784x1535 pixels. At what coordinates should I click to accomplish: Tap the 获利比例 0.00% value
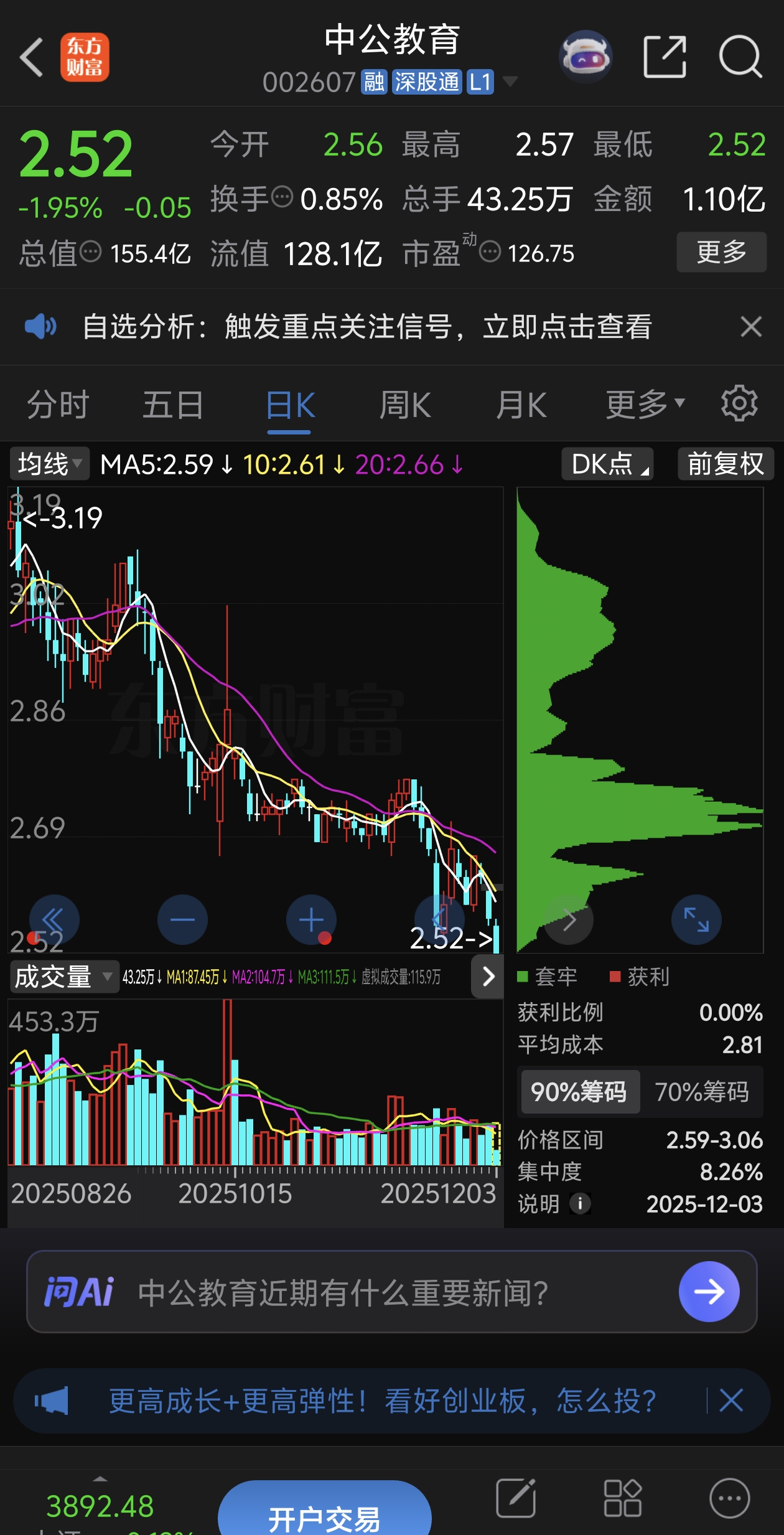tap(731, 1012)
